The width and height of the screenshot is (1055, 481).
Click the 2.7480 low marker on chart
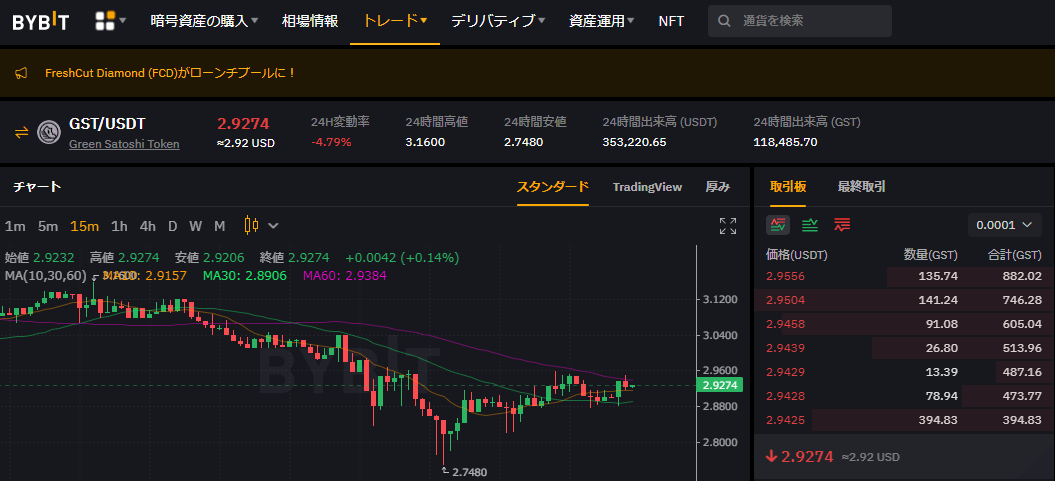pyautogui.click(x=470, y=472)
